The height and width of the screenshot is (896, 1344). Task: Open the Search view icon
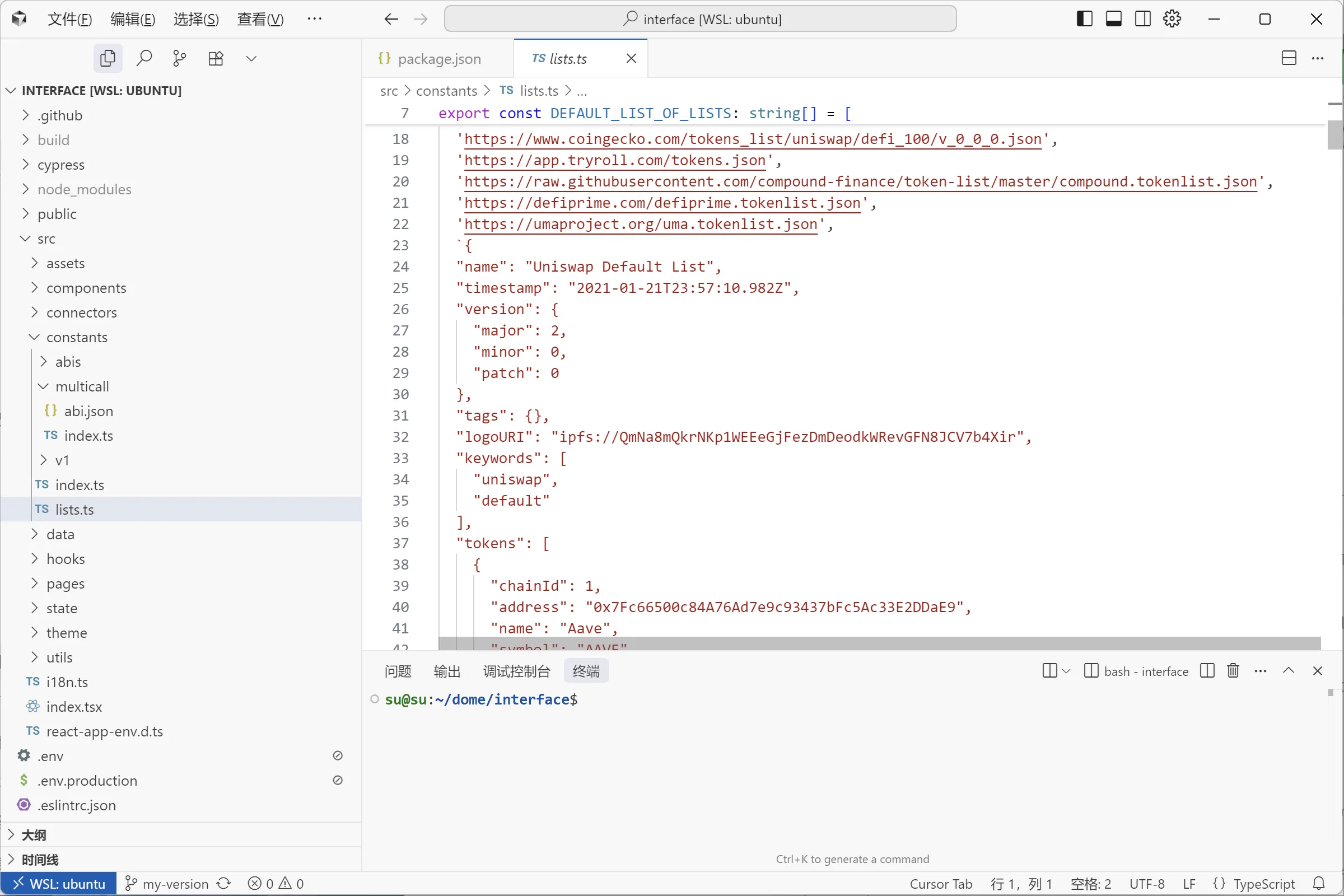144,58
